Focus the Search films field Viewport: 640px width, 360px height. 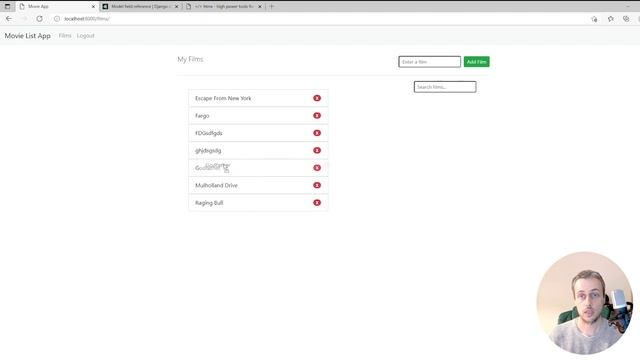445,87
